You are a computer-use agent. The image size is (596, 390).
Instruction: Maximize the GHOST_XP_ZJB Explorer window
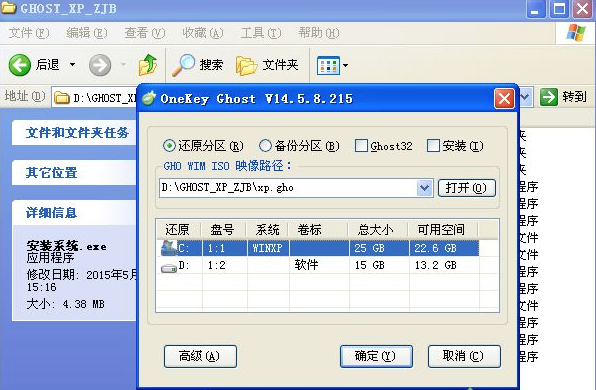click(558, 9)
